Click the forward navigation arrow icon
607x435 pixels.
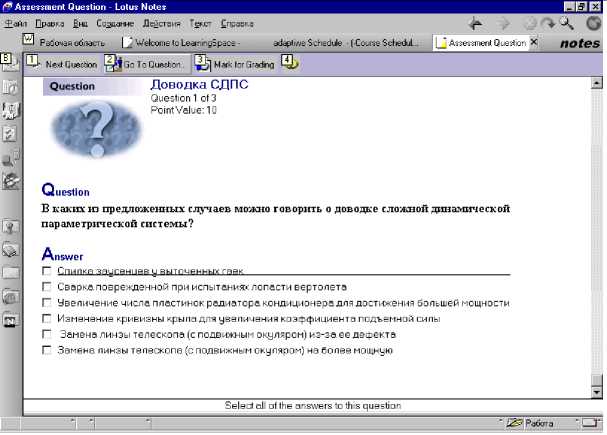503,24
